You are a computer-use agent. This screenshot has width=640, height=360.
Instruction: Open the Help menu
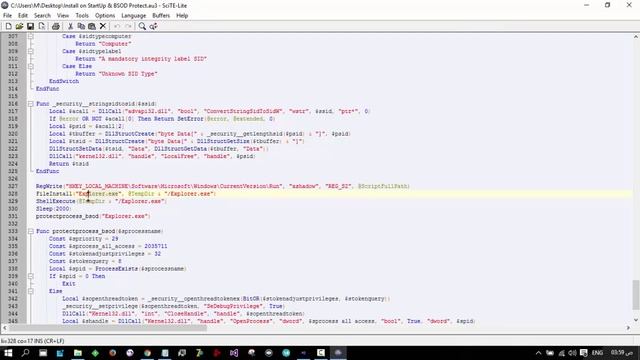(x=182, y=16)
